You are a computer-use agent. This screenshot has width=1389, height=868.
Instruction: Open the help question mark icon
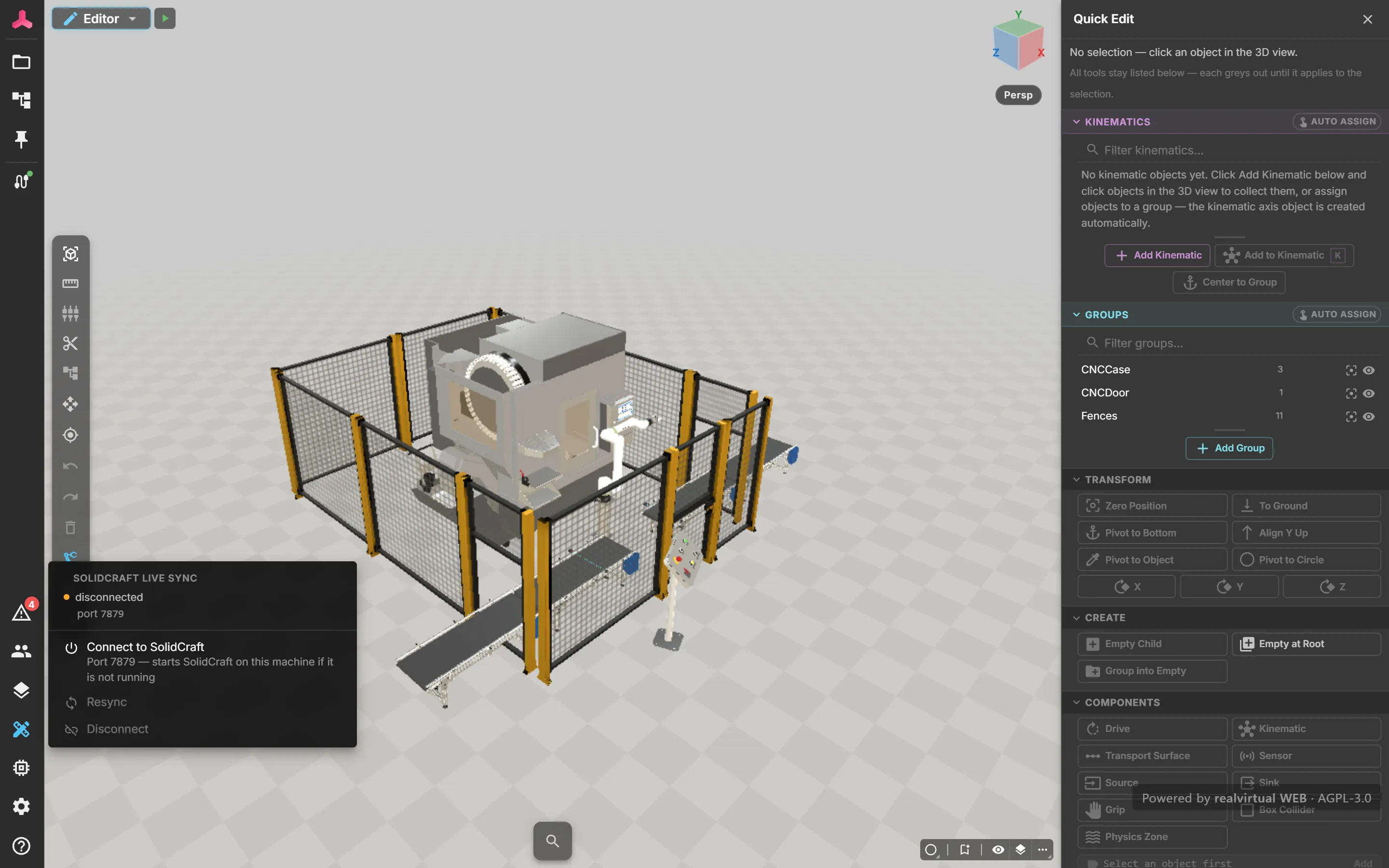click(21, 846)
